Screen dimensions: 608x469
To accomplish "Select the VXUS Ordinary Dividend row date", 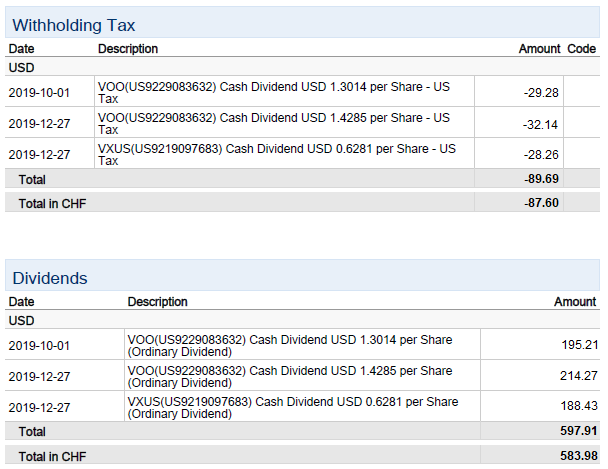I will (39, 407).
